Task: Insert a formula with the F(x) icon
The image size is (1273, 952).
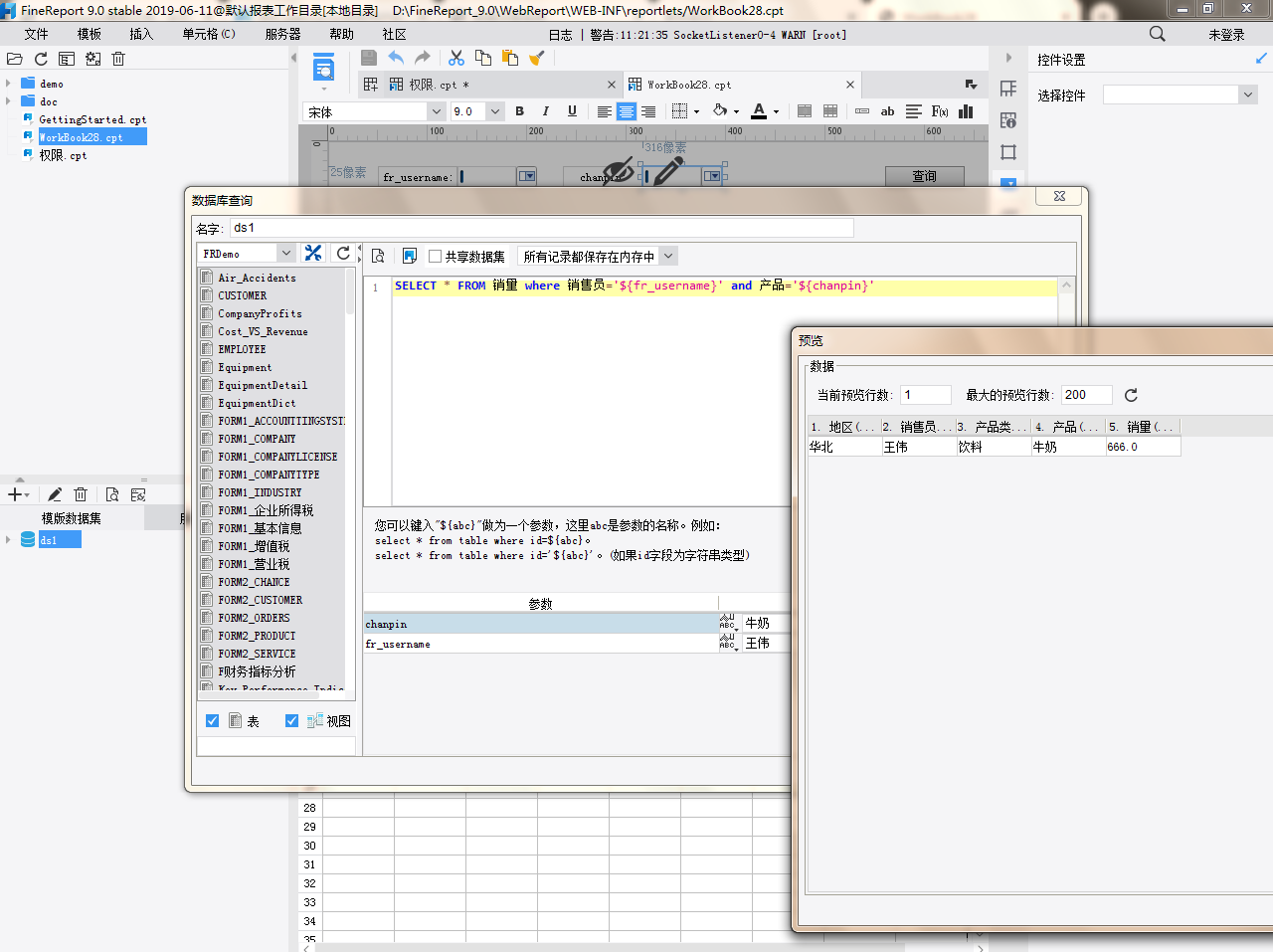Action: pos(940,111)
